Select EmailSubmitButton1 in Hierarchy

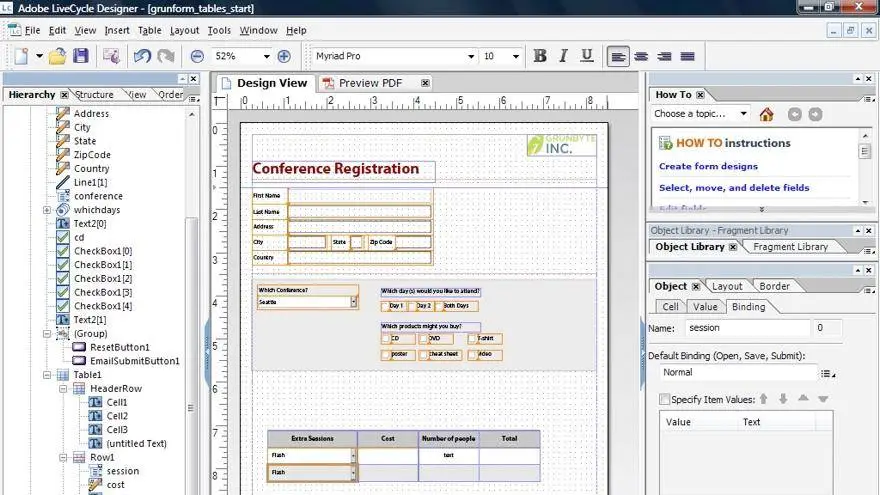coord(135,361)
